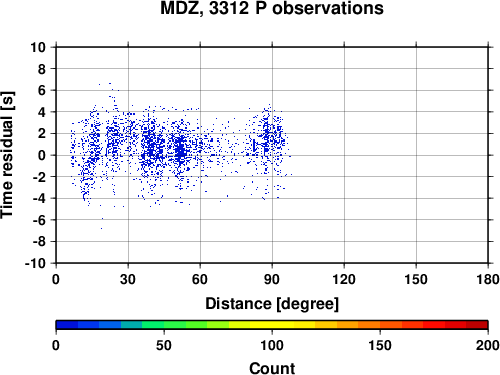Click the title 'MDZ, 3312 P observations'
Viewport: 500px width, 375px height.
click(272, 8)
